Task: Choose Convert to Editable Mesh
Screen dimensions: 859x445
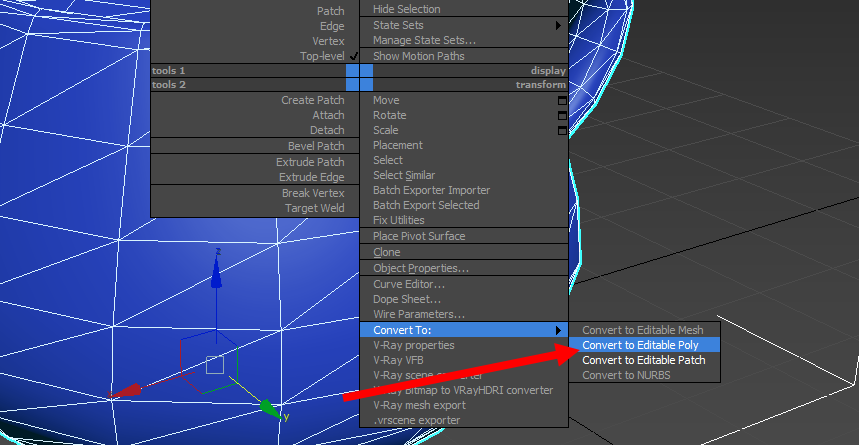Action: click(x=644, y=330)
